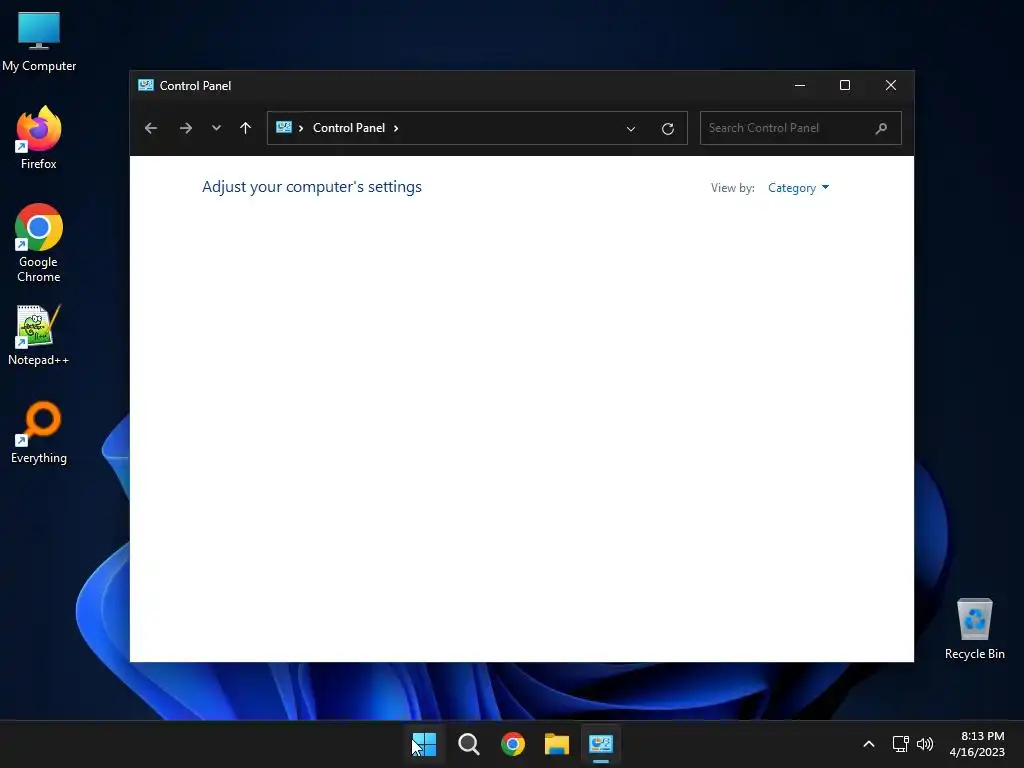
Task: Go up one level with up arrow
Action: pyautogui.click(x=246, y=128)
